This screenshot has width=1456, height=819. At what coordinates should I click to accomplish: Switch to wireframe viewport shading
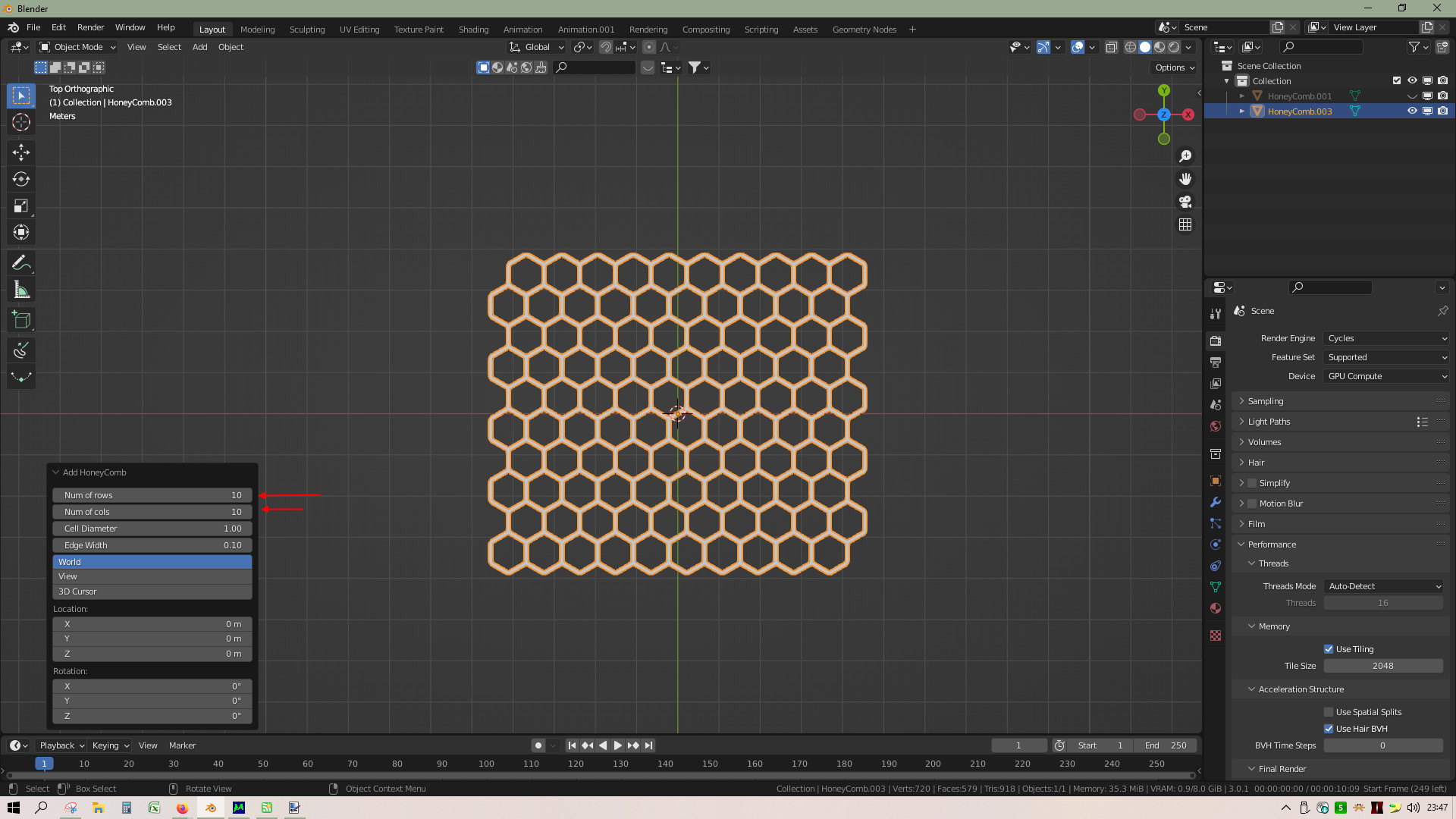(1130, 47)
